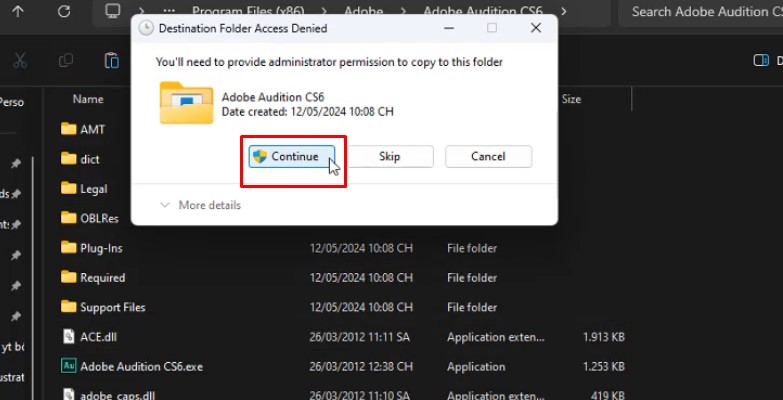
Task: Select the Support Files folder
Action: point(112,307)
